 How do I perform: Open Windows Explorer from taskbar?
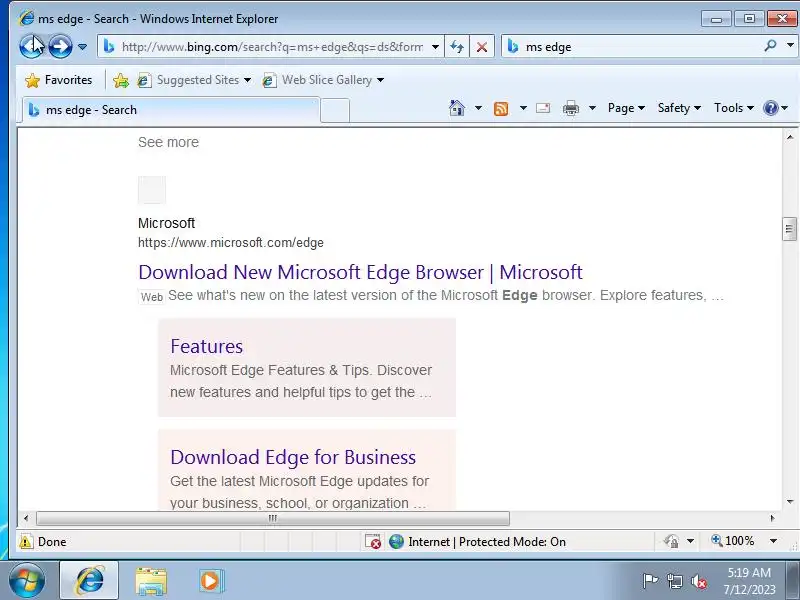click(x=151, y=581)
